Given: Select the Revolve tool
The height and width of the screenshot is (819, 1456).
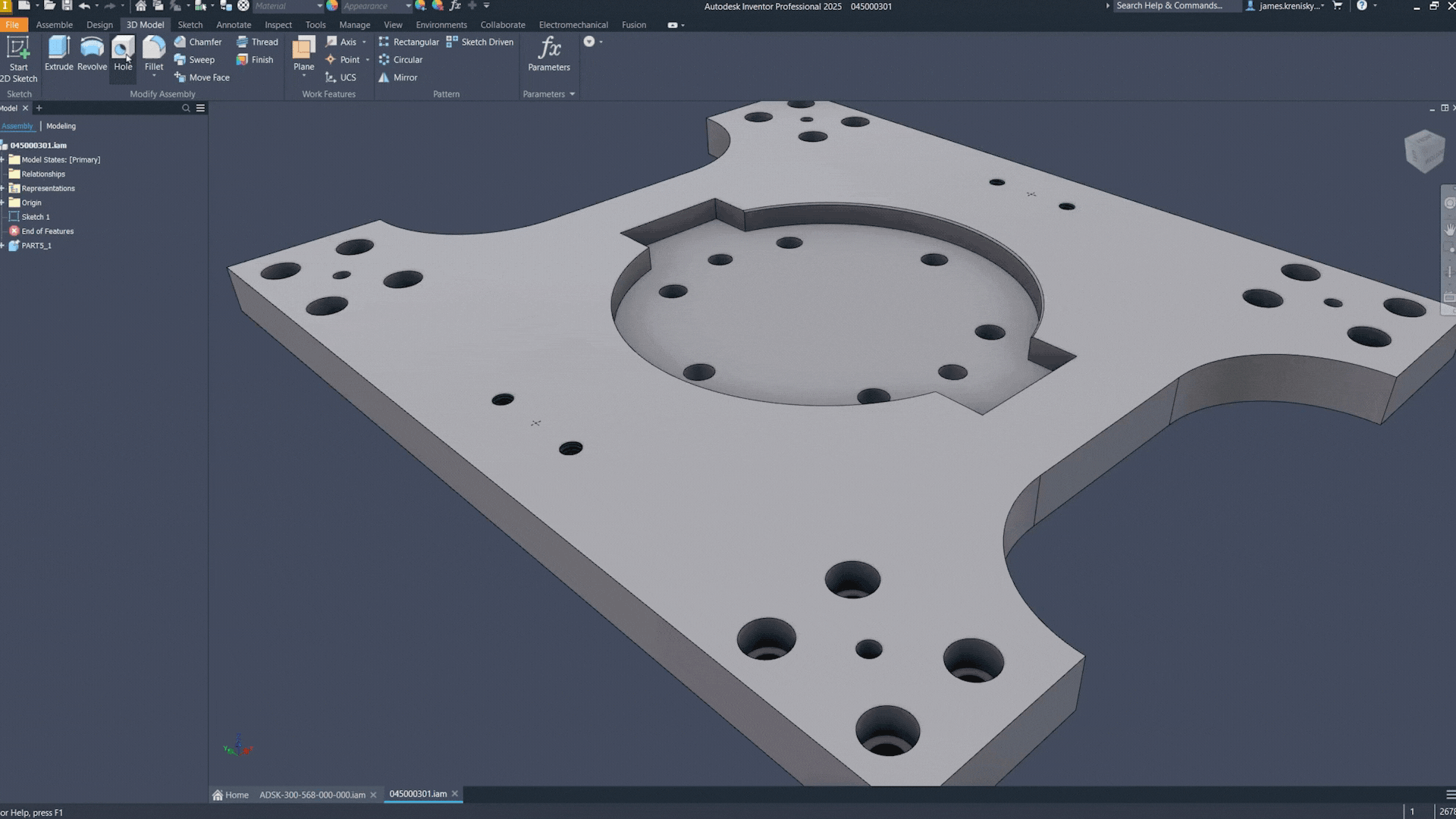Looking at the screenshot, I should tap(92, 54).
